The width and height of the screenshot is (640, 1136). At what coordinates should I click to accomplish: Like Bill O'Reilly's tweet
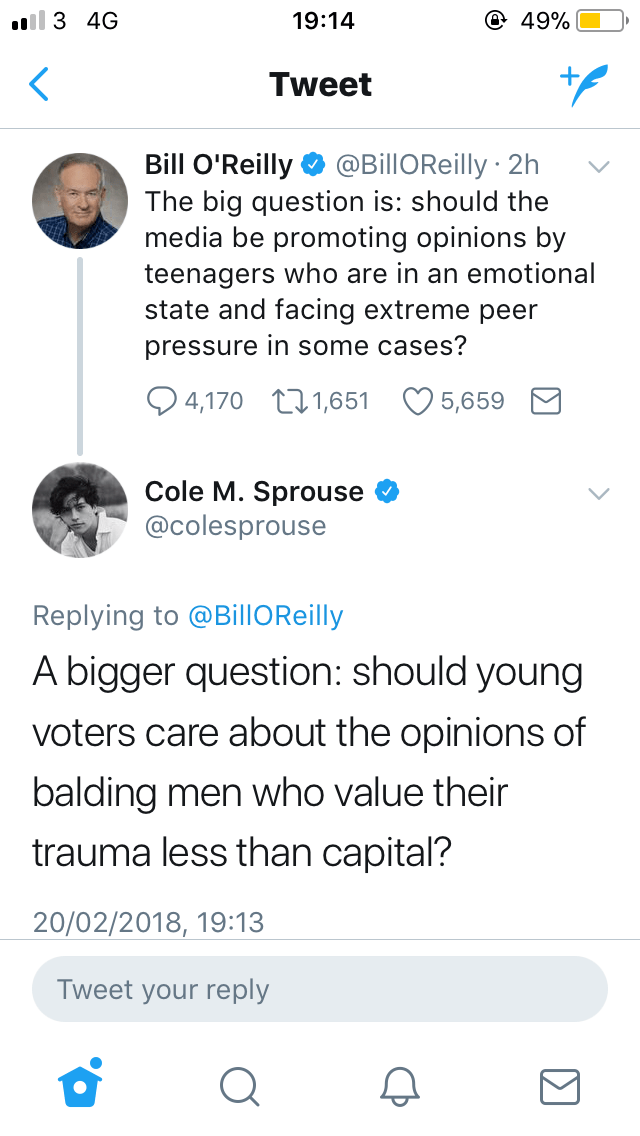coord(416,401)
